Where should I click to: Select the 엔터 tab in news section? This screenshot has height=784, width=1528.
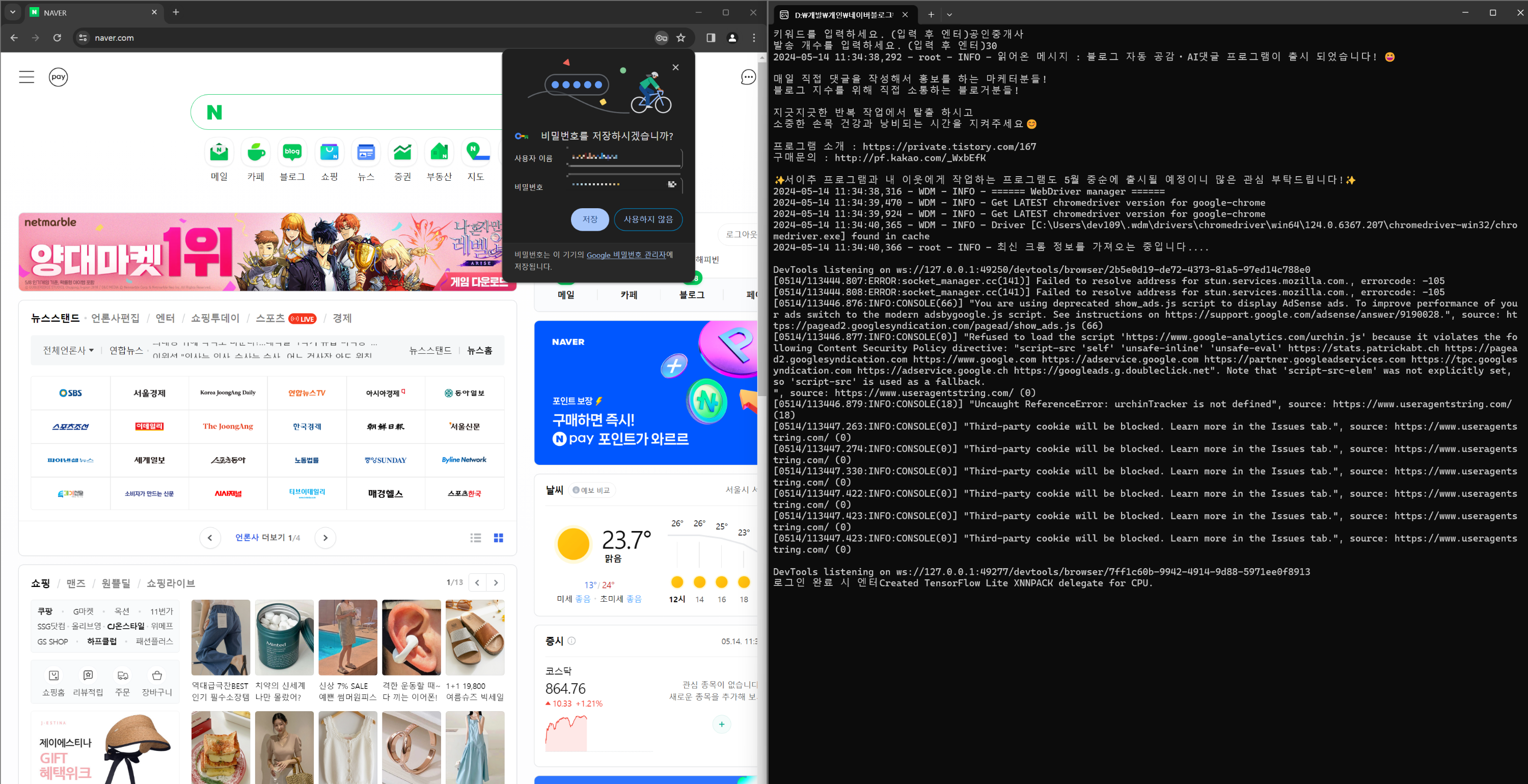coord(165,319)
